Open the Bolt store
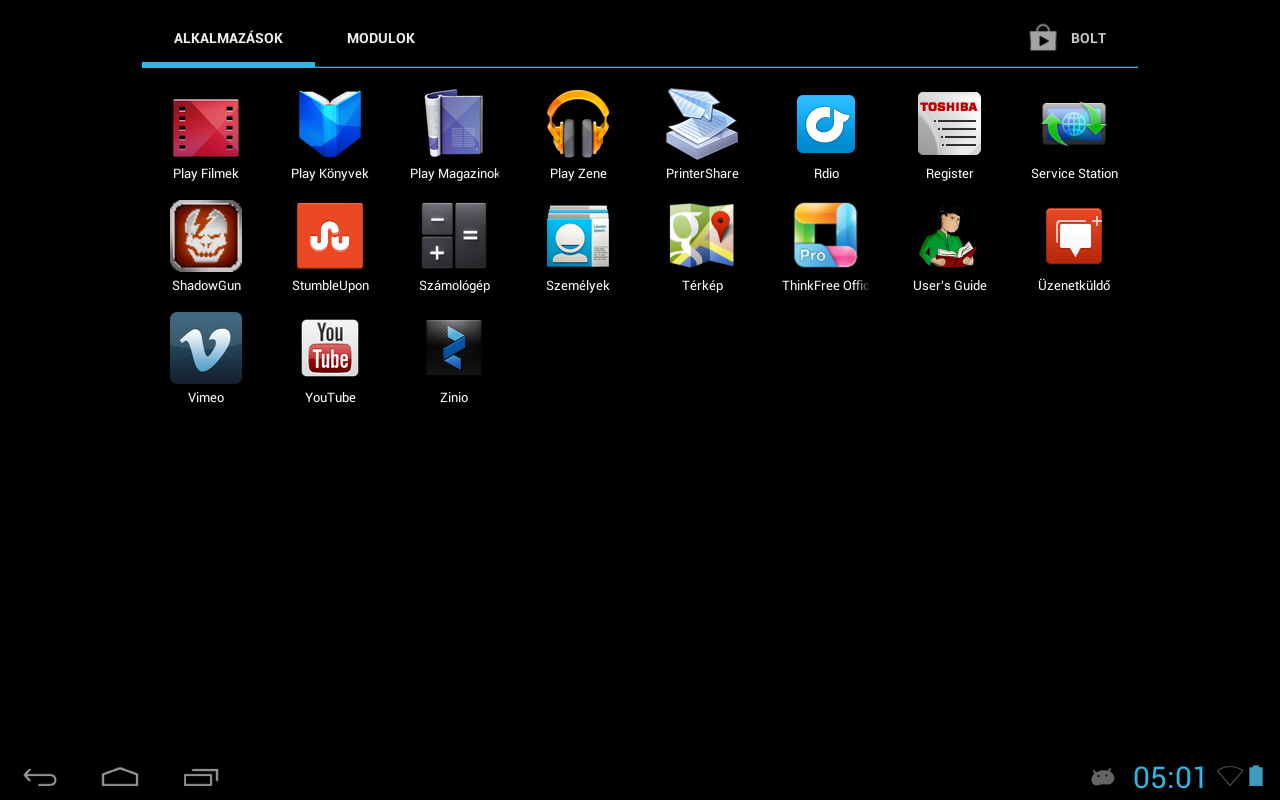The image size is (1280, 800). tap(1068, 38)
